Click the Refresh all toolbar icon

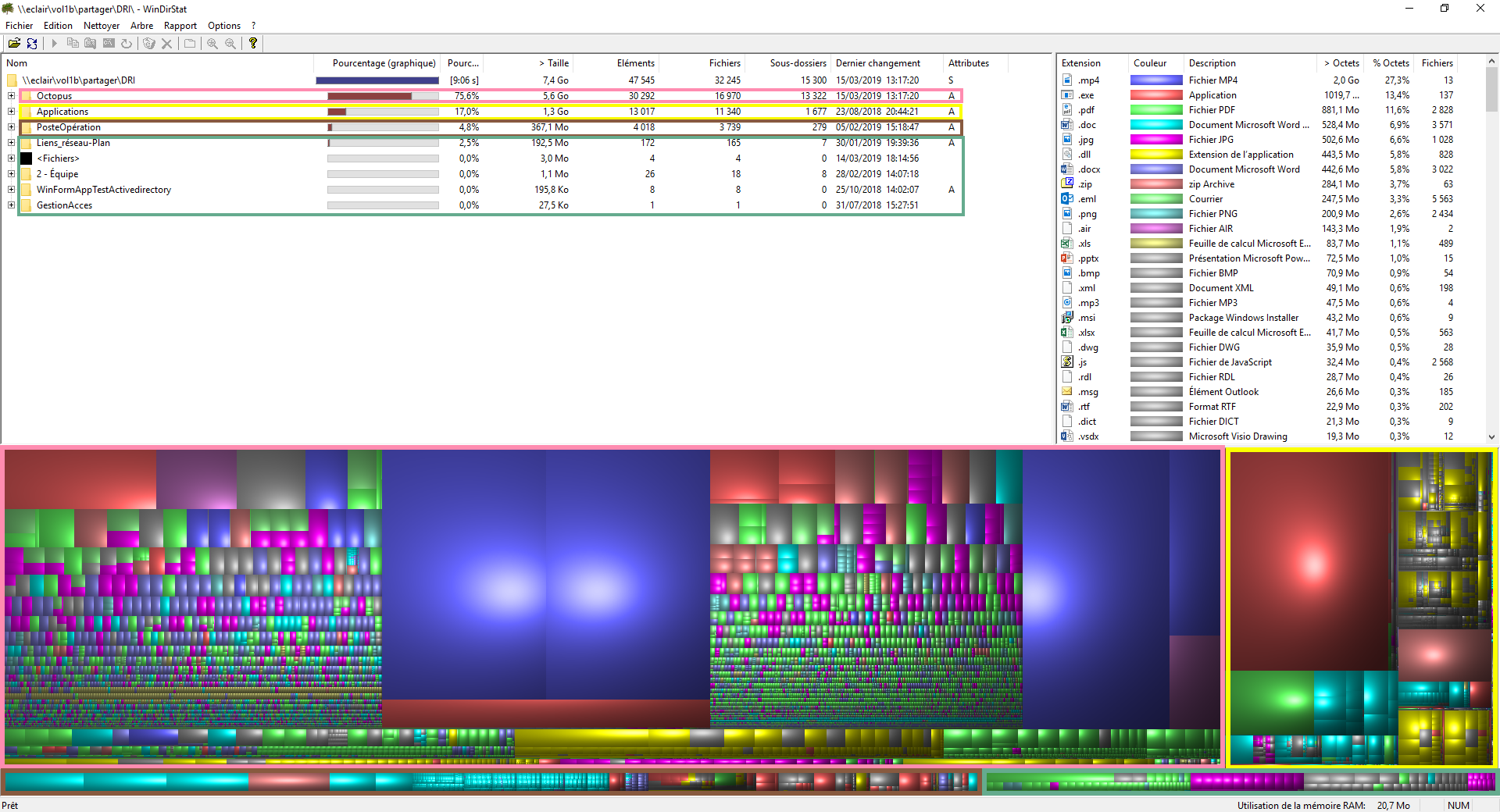pos(32,44)
